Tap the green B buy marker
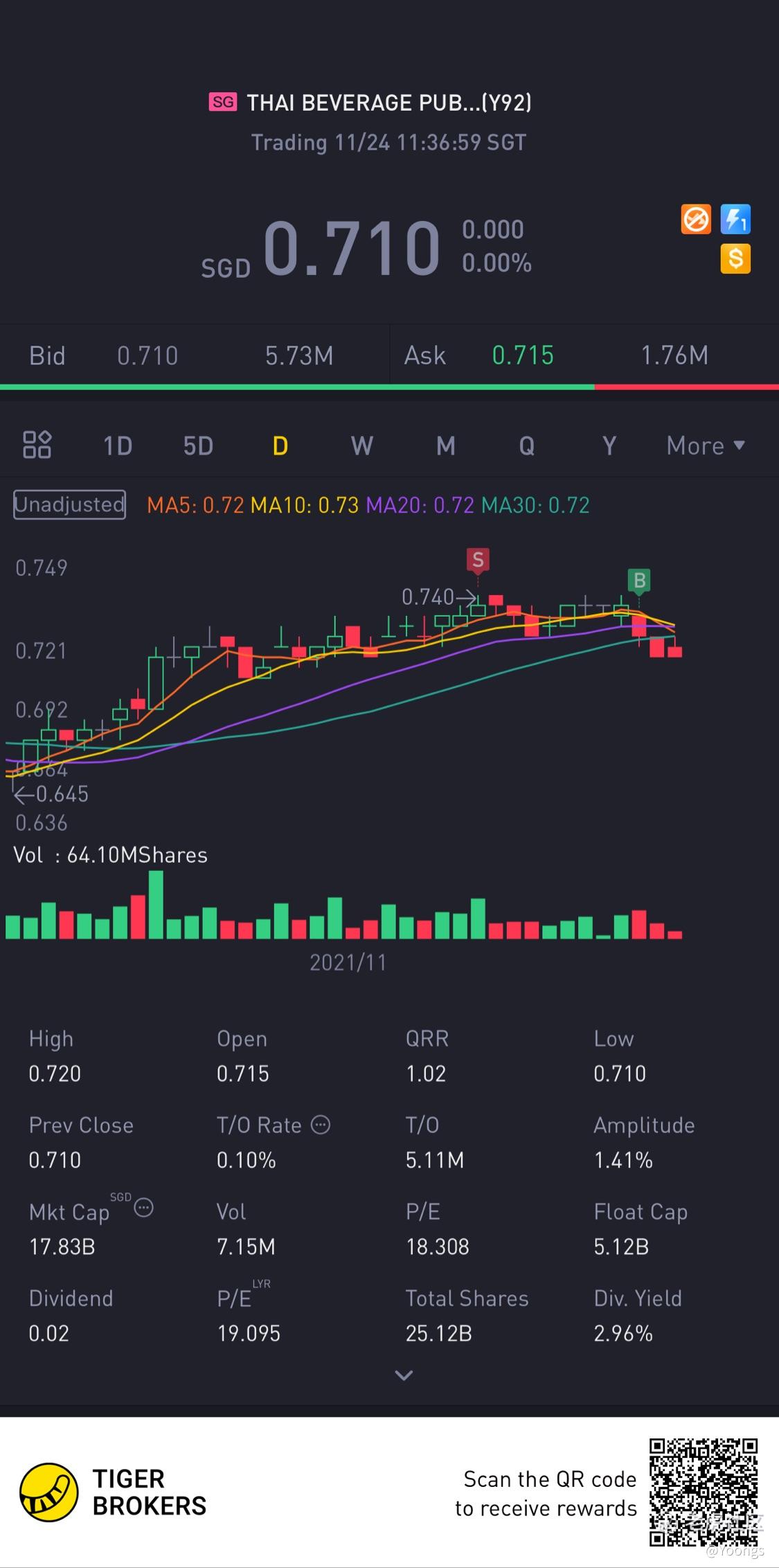Screen dimensions: 779x1568 (640, 581)
